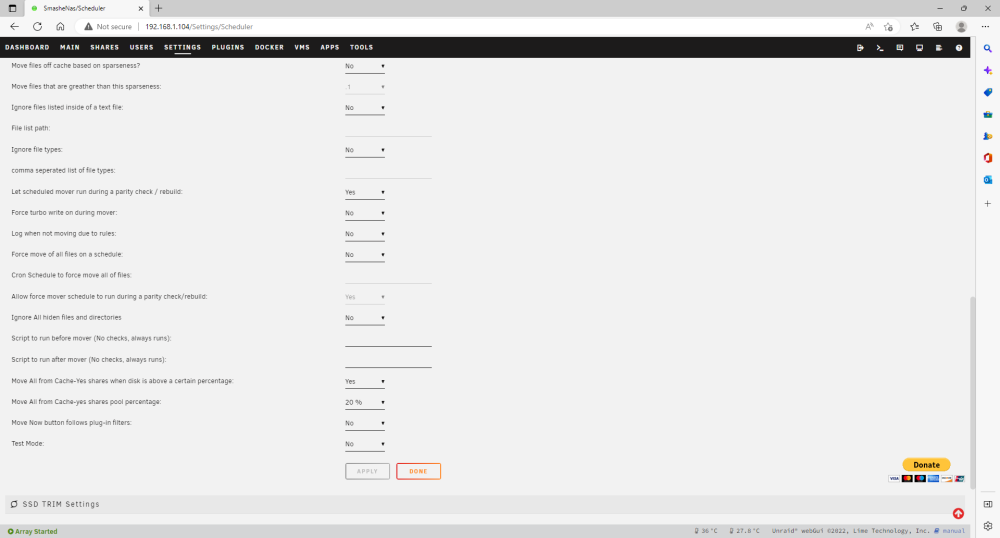Open the system log icon

coord(939,48)
